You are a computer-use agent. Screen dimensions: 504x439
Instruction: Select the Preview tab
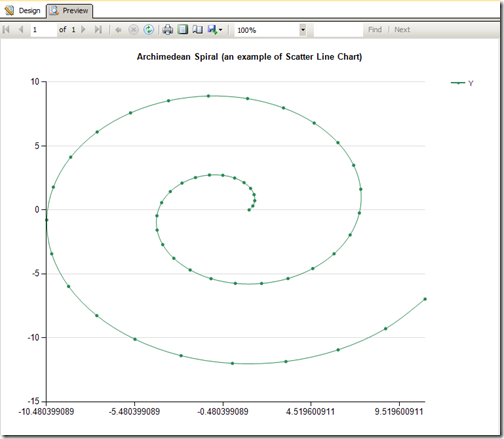[69, 11]
